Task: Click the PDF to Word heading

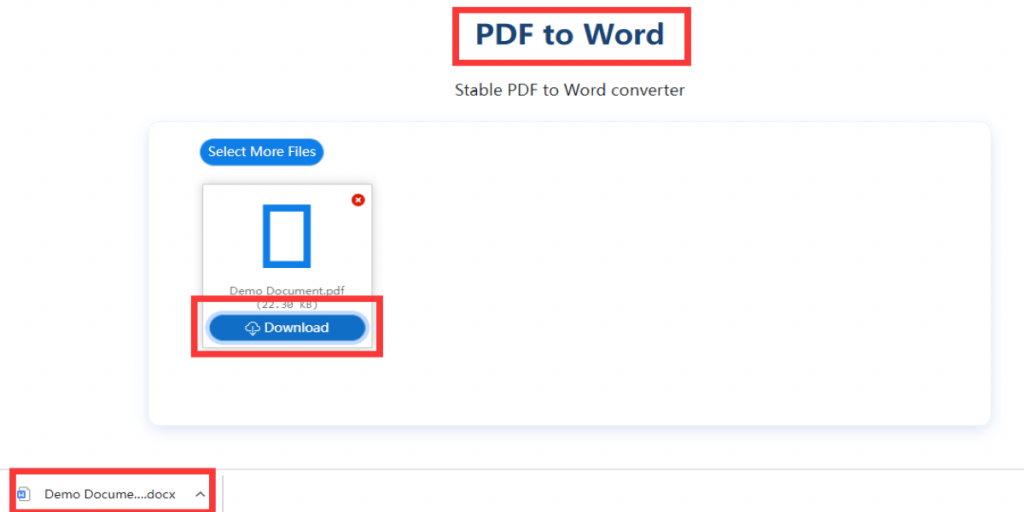Action: (x=569, y=35)
